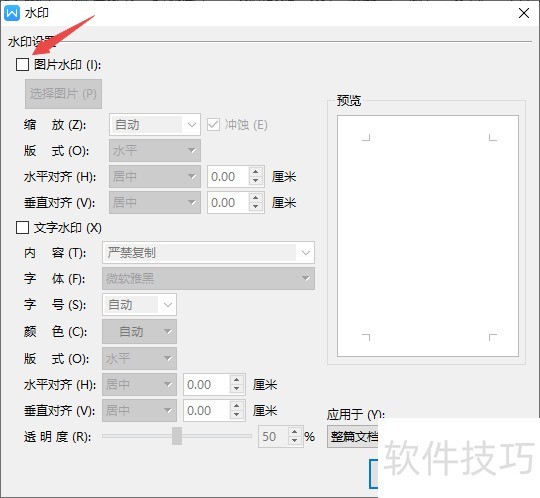Image resolution: width=540 pixels, height=498 pixels.
Task: Increase picture horizontal offset with up arrow
Action: (256, 172)
